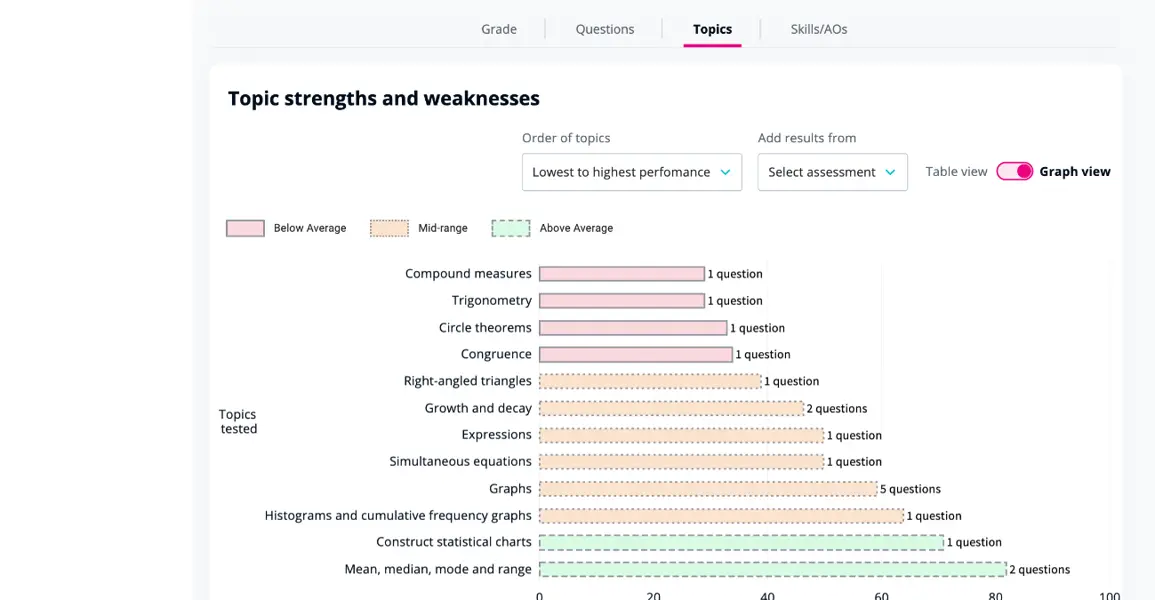The width and height of the screenshot is (1155, 600).
Task: Click the chevron in Select assessment dropdown
Action: pos(890,172)
